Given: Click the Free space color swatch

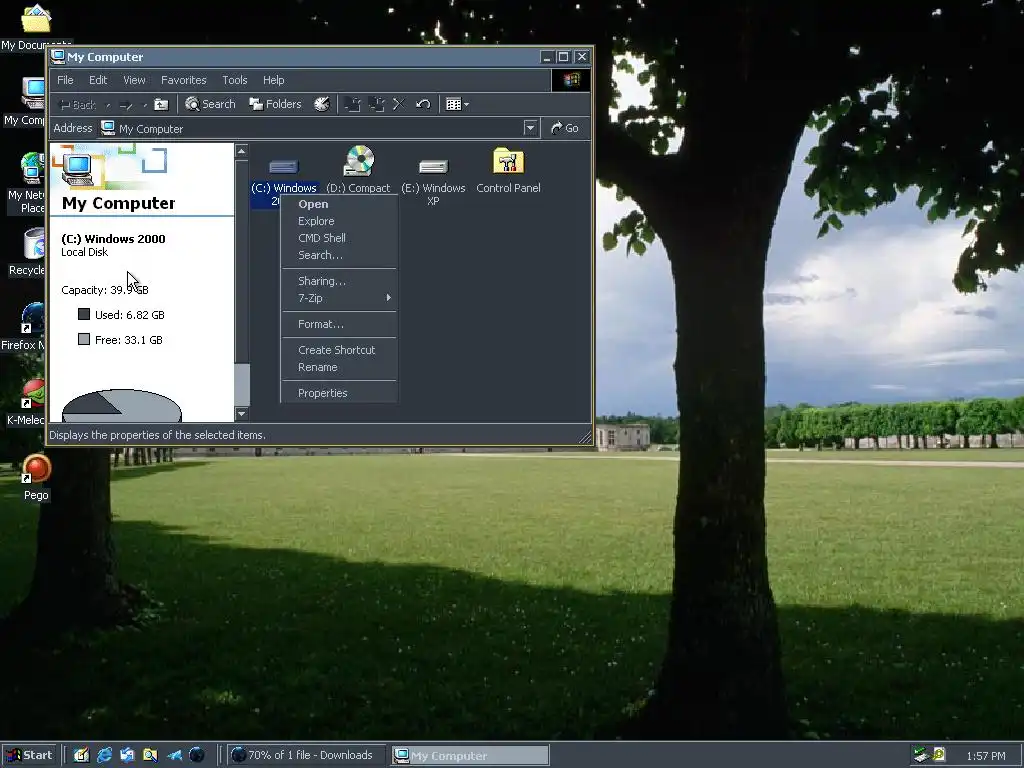Looking at the screenshot, I should 84,339.
